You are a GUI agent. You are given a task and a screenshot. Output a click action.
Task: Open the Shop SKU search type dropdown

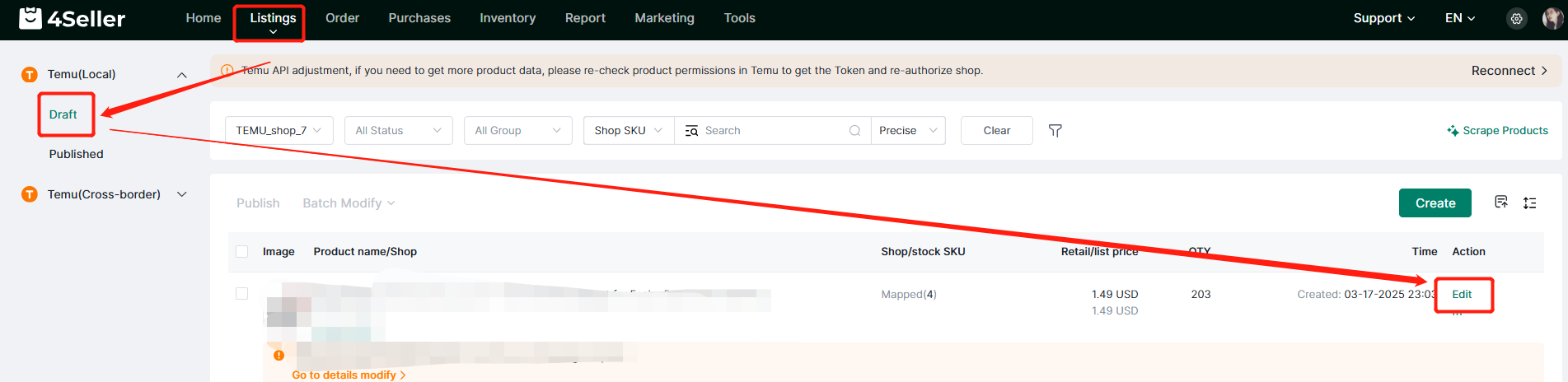(x=629, y=130)
